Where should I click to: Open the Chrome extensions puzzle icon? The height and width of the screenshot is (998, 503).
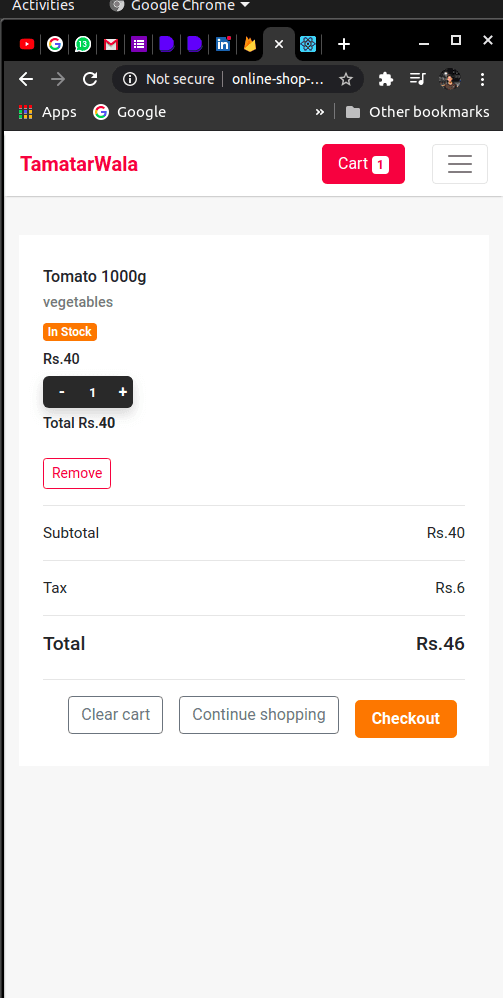pos(386,79)
